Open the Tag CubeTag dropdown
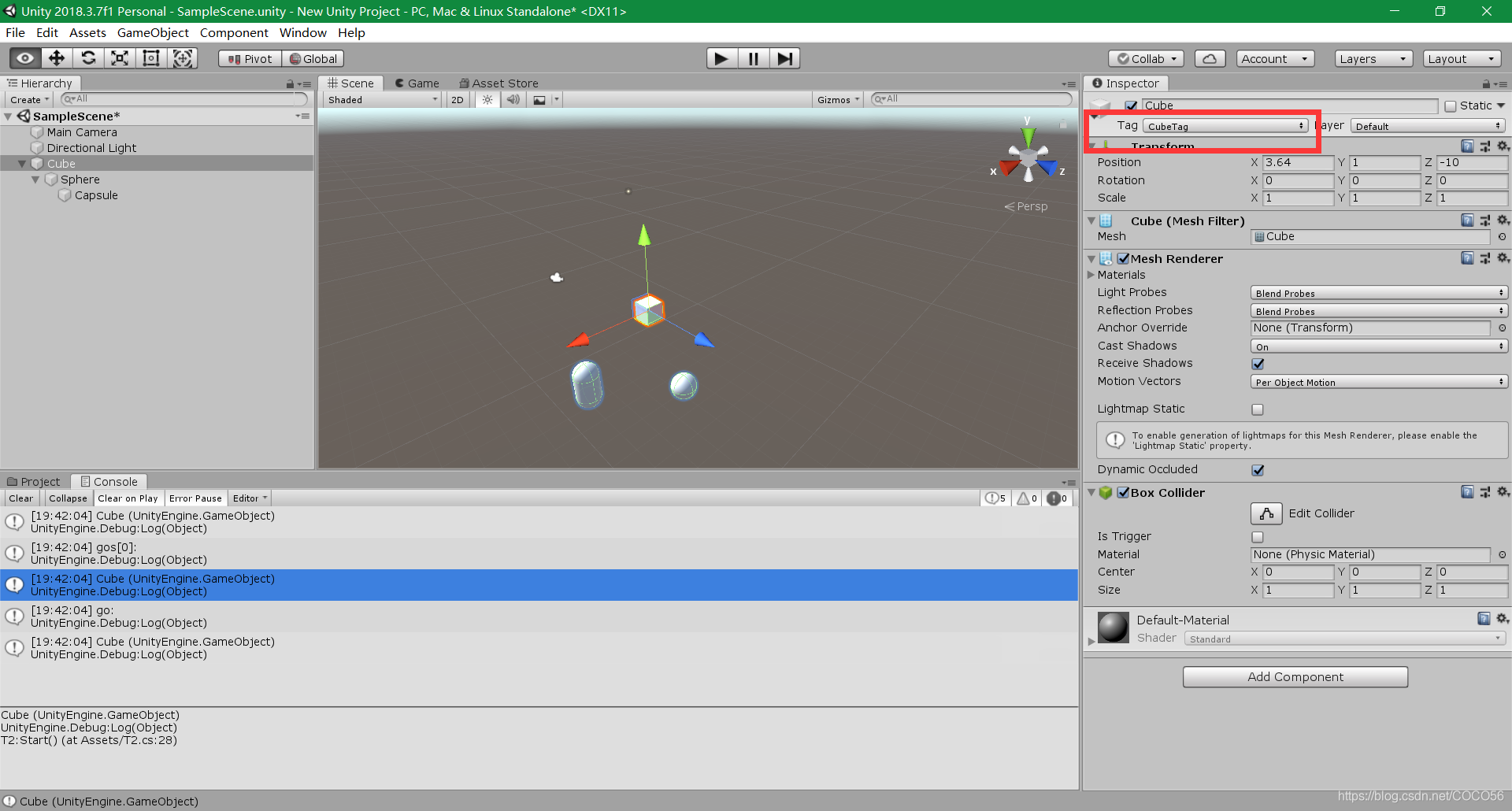1512x811 pixels. pyautogui.click(x=1226, y=126)
